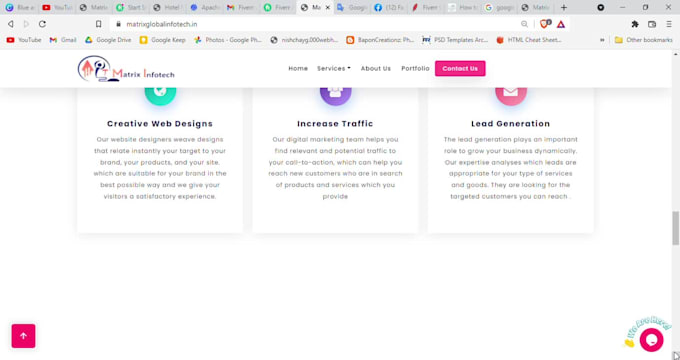680x360 pixels.
Task: Switch to the Google search tab
Action: click(x=500, y=7)
